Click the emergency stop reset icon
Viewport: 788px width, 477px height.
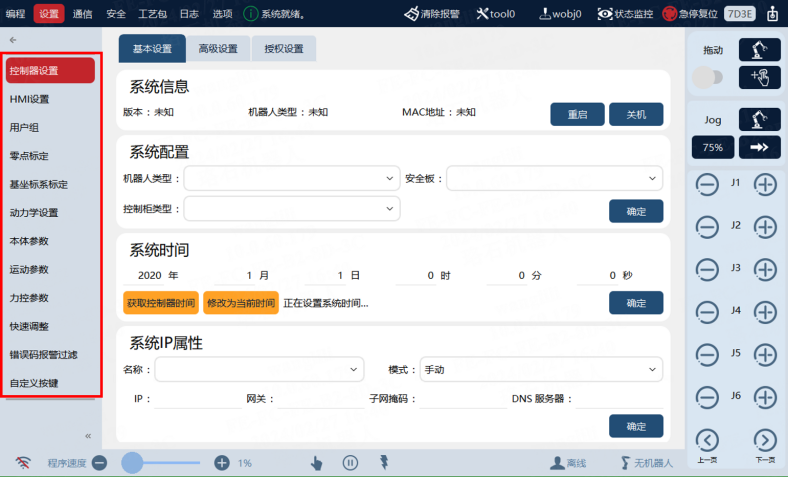[x=669, y=14]
